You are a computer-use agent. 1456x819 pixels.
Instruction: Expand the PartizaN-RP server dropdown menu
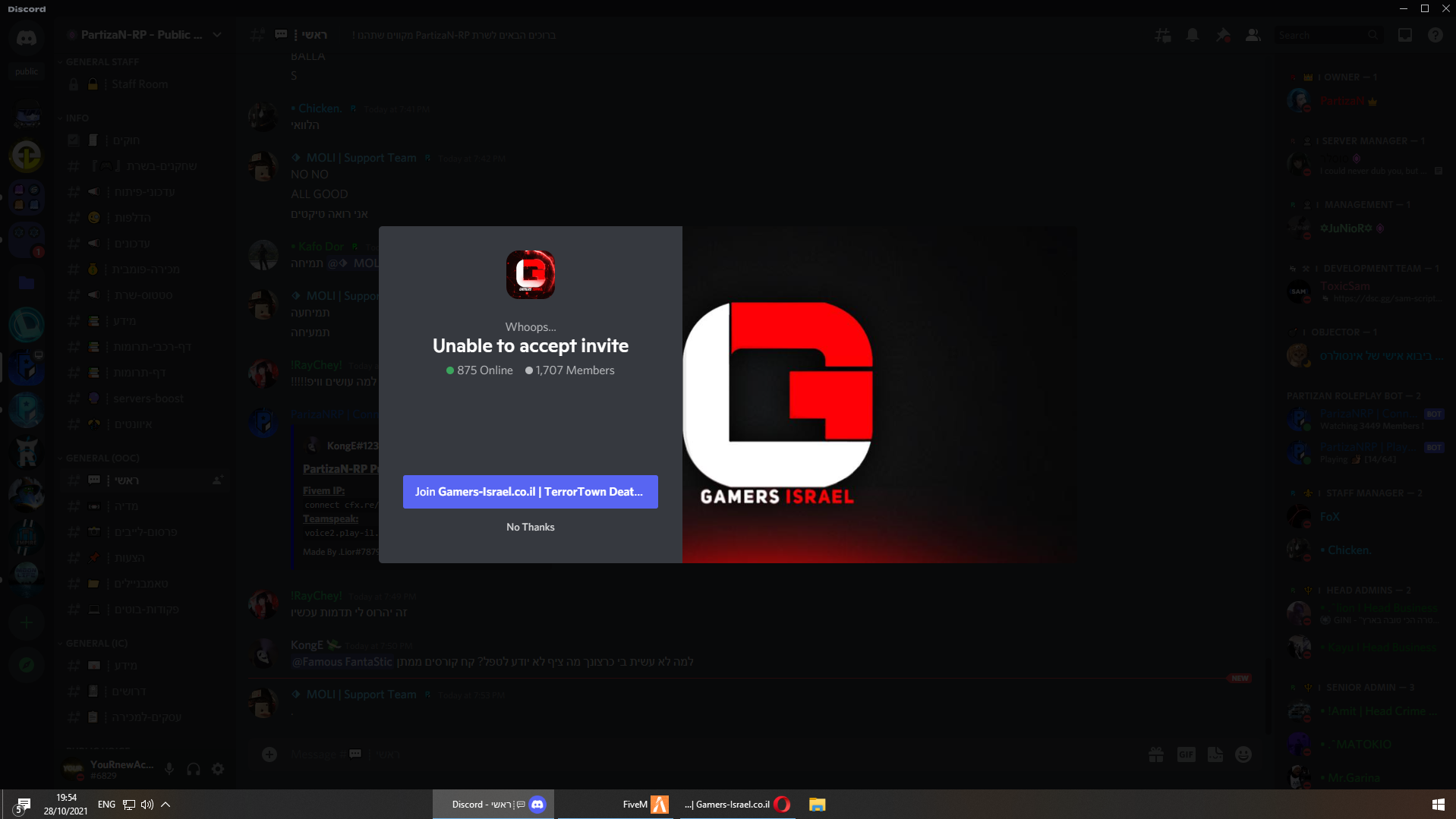pyautogui.click(x=217, y=35)
